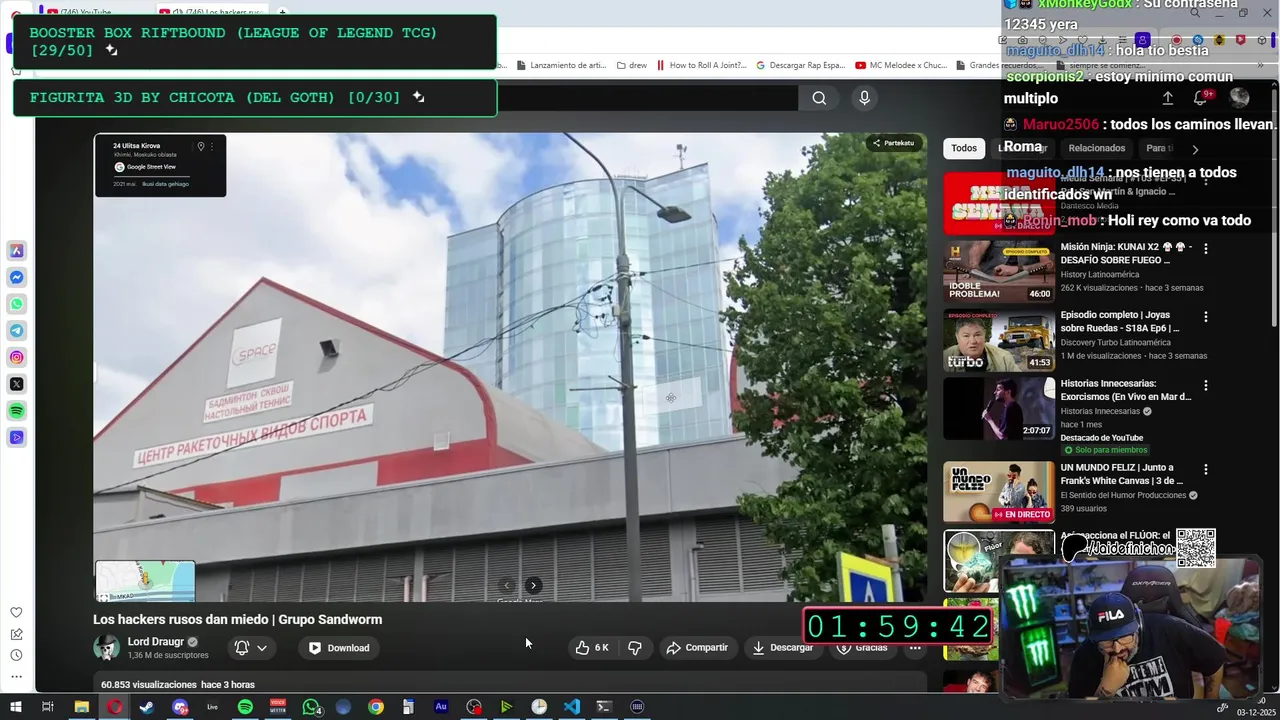The height and width of the screenshot is (720, 1280).
Task: Open Visual Studio Code from the taskbar
Action: 571,707
